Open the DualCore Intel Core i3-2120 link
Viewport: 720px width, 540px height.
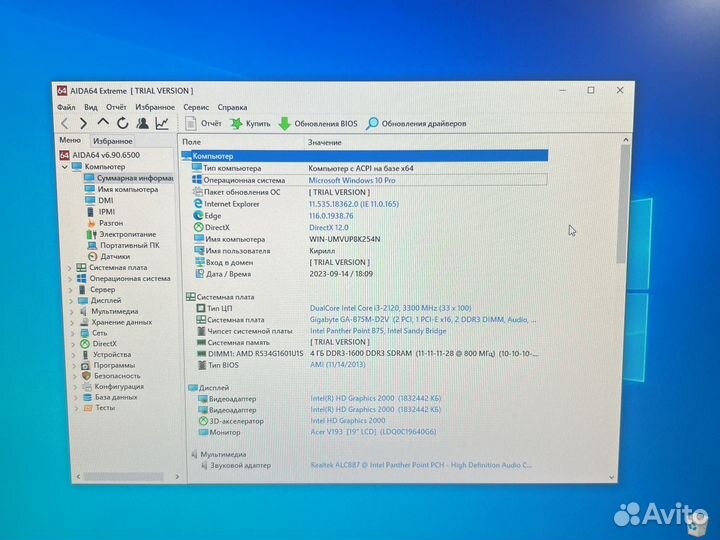(391, 308)
